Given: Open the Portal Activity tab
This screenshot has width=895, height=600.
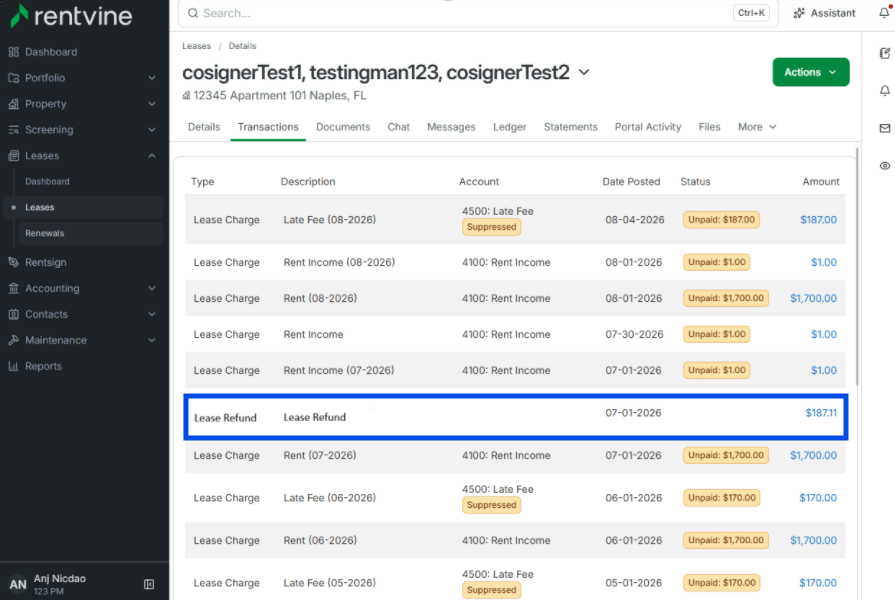Looking at the screenshot, I should tap(648, 127).
